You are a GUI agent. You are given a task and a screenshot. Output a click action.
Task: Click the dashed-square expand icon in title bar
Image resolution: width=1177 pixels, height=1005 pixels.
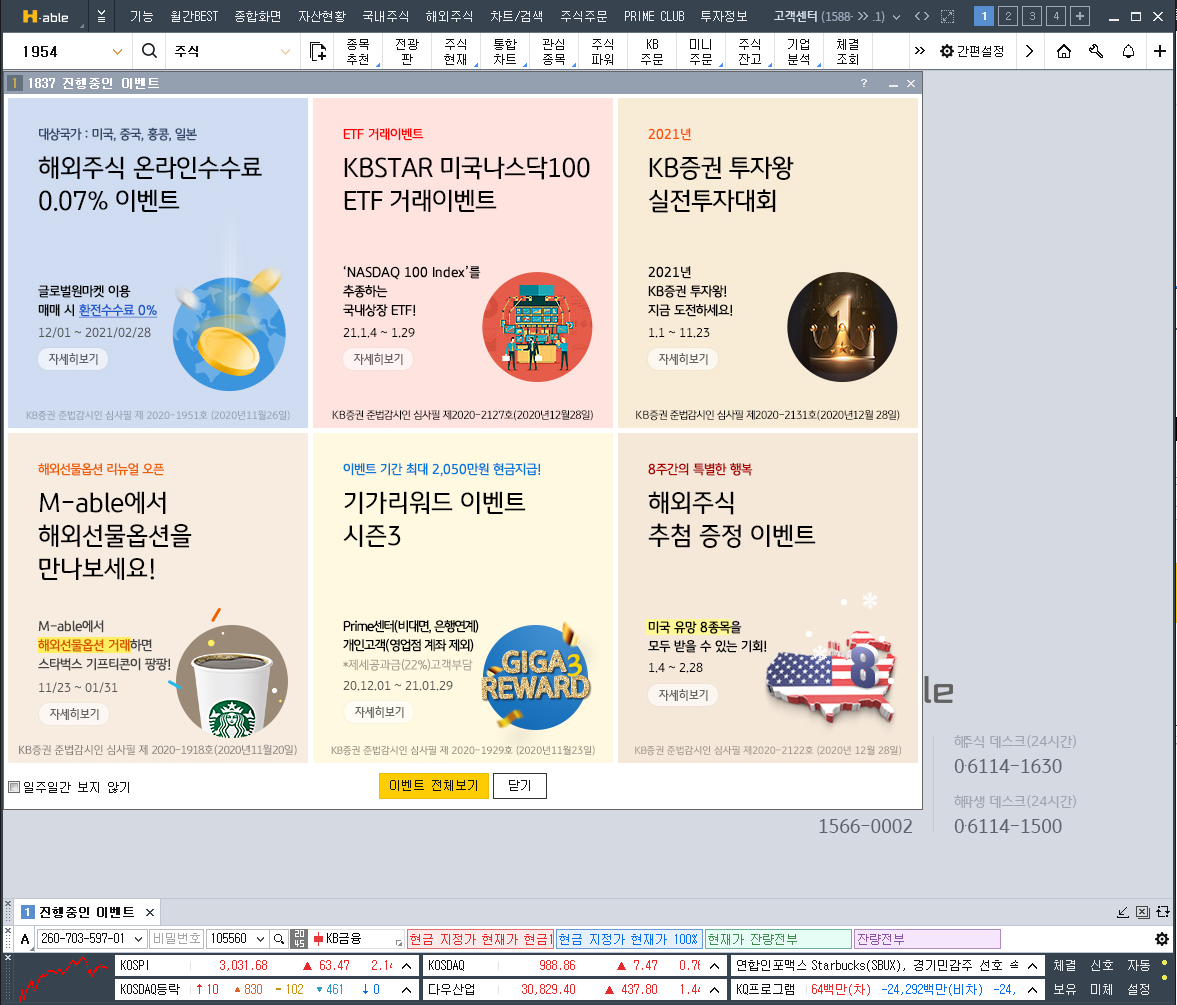tap(947, 16)
